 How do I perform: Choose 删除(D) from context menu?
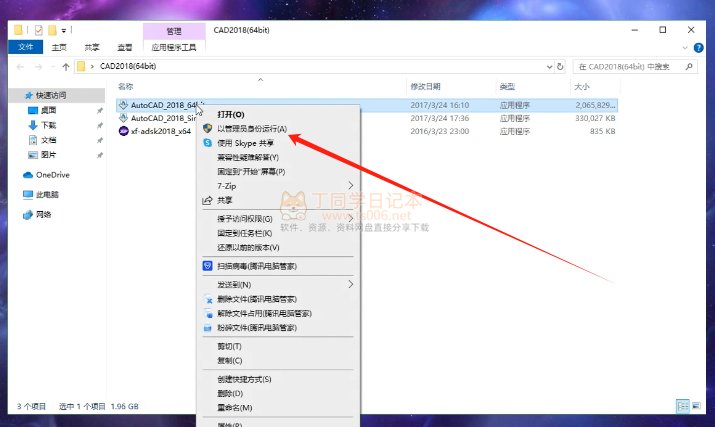click(230, 393)
